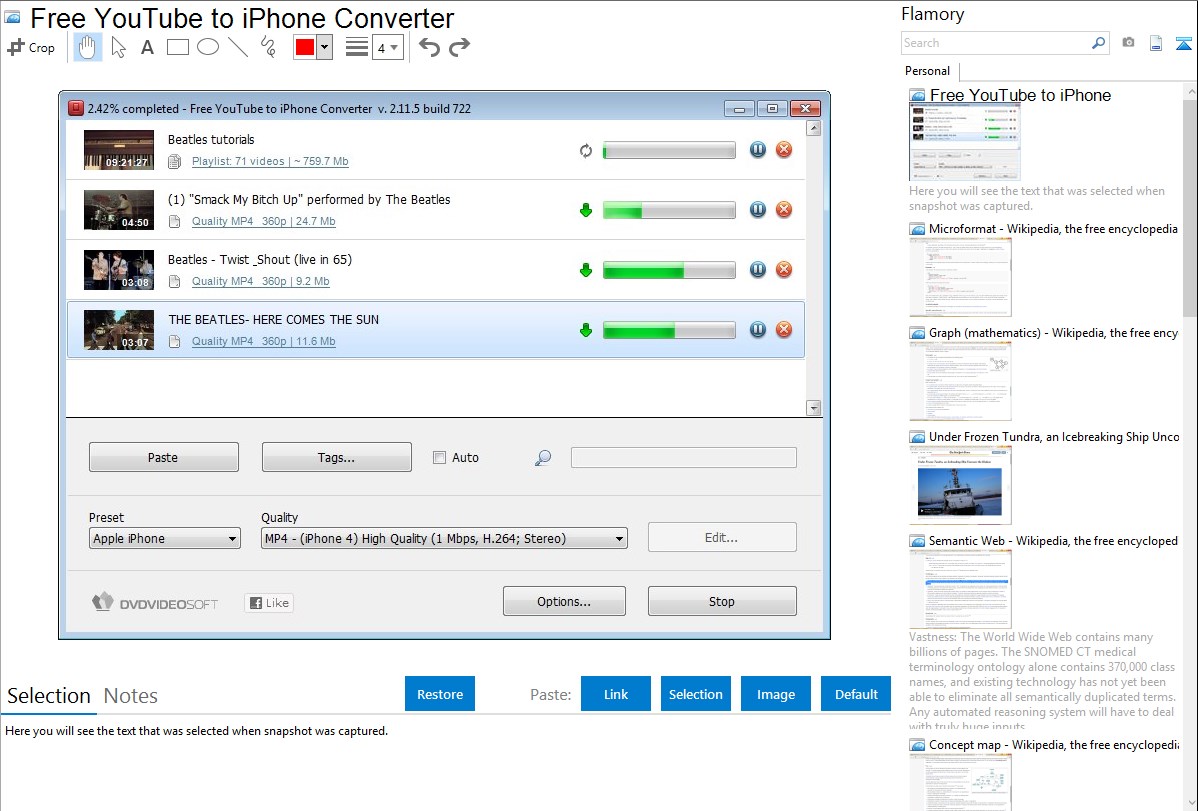The width and height of the screenshot is (1198, 811).
Task: Switch to the Personal tab
Action: click(928, 71)
